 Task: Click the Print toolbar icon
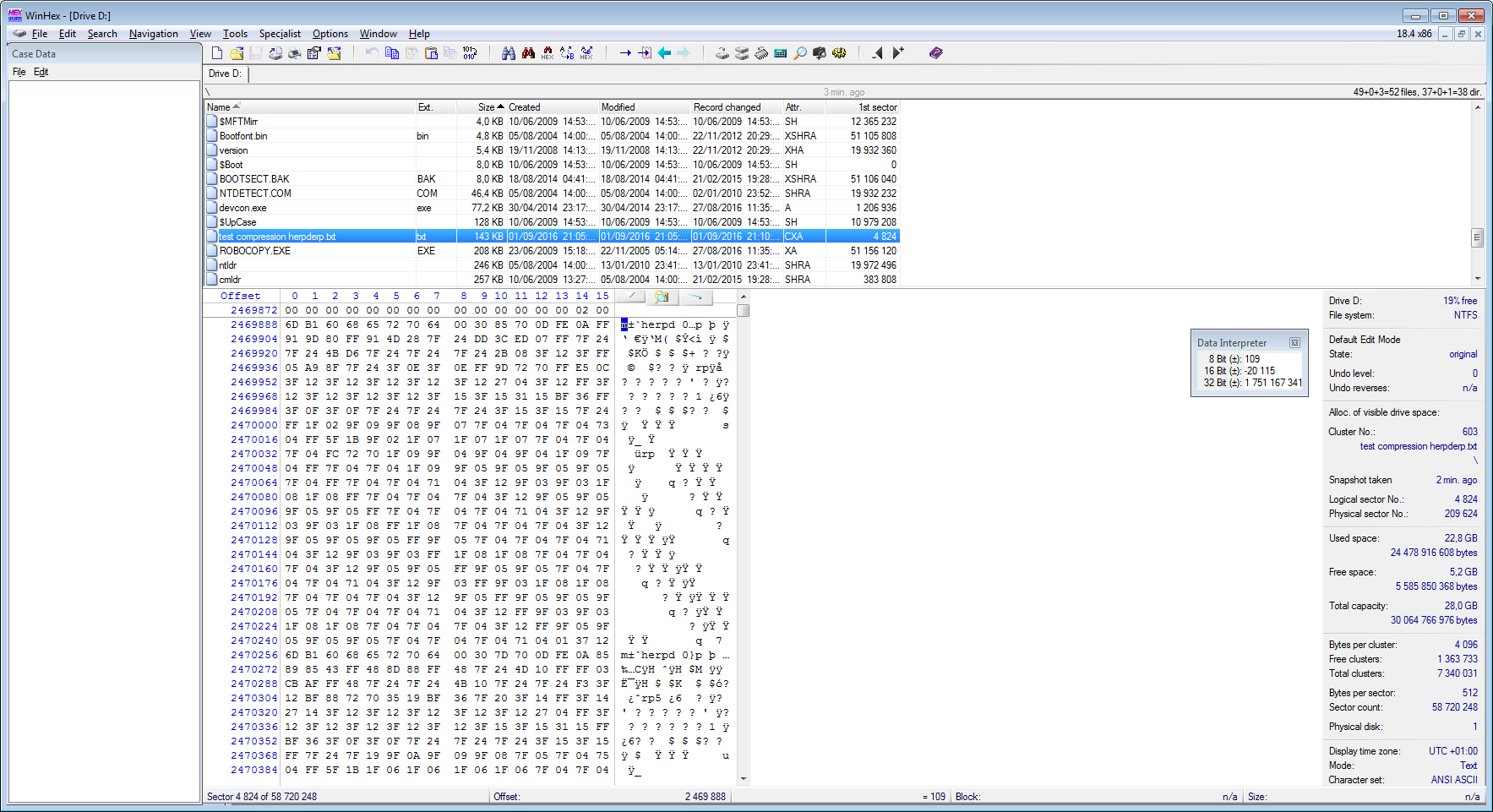click(295, 53)
